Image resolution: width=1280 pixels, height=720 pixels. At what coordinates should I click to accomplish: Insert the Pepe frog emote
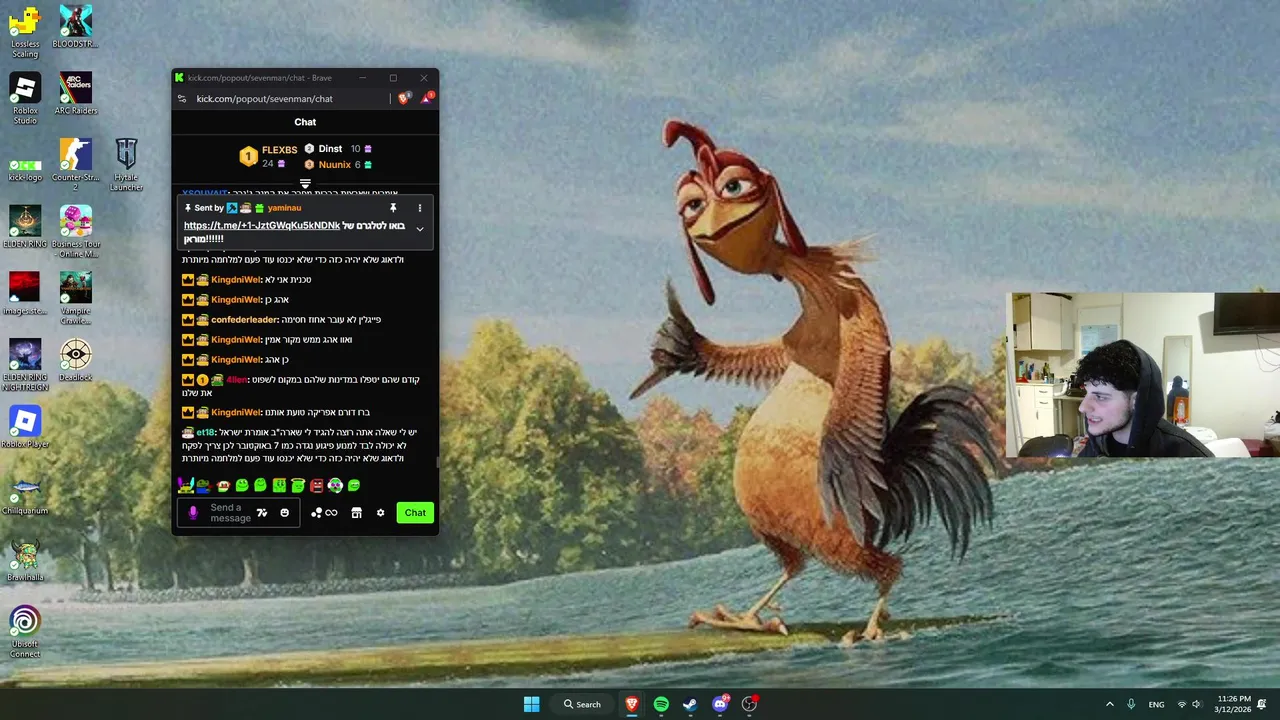click(x=204, y=486)
